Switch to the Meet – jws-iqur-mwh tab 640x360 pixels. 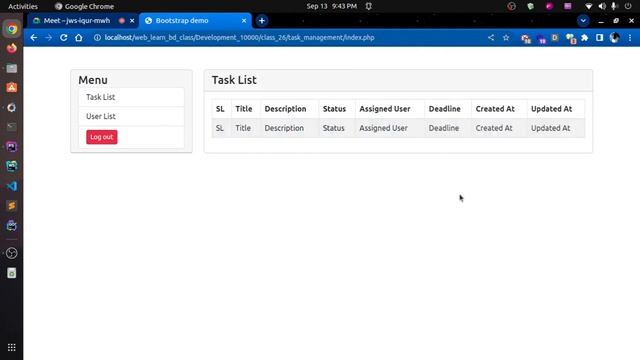pos(77,20)
